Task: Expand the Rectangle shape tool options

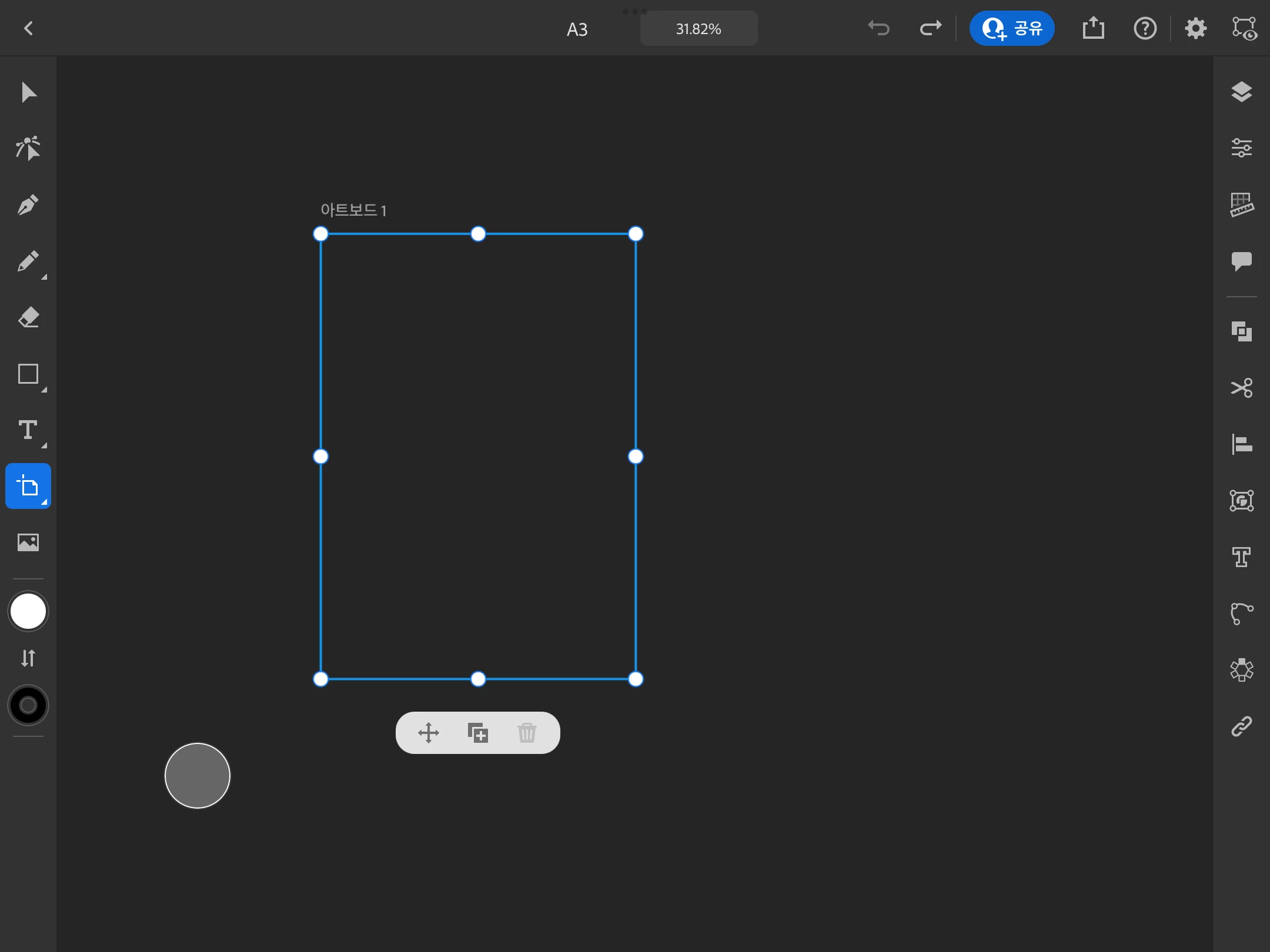Action: point(44,390)
